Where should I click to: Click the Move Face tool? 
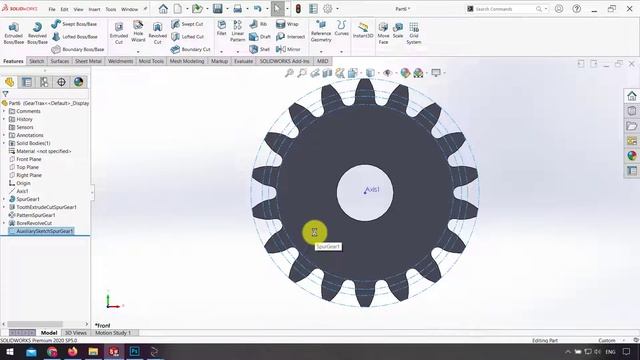pyautogui.click(x=383, y=33)
